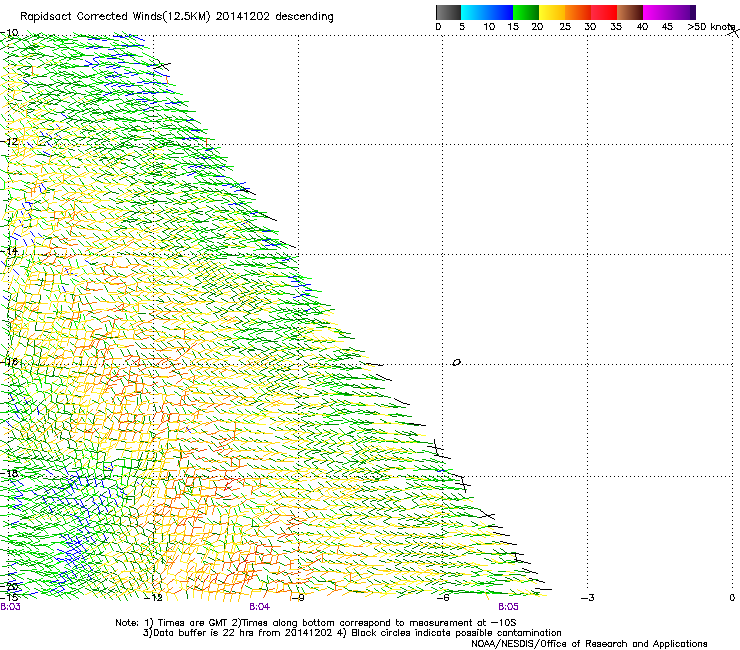Select the latitude label '-18' on left axis

(9, 473)
